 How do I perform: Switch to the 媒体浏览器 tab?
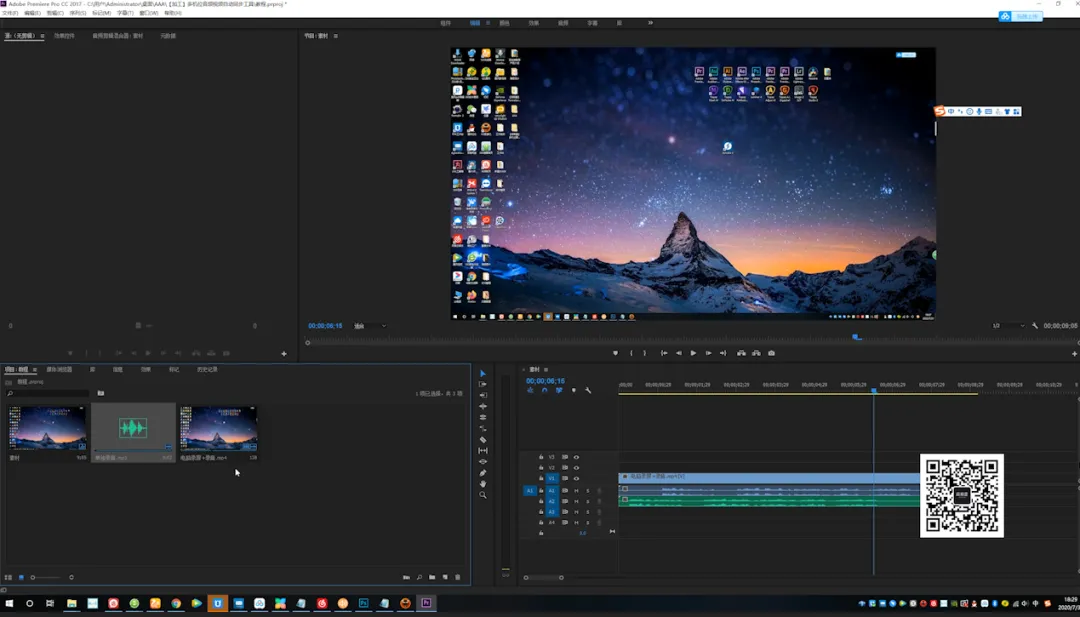pyautogui.click(x=59, y=369)
